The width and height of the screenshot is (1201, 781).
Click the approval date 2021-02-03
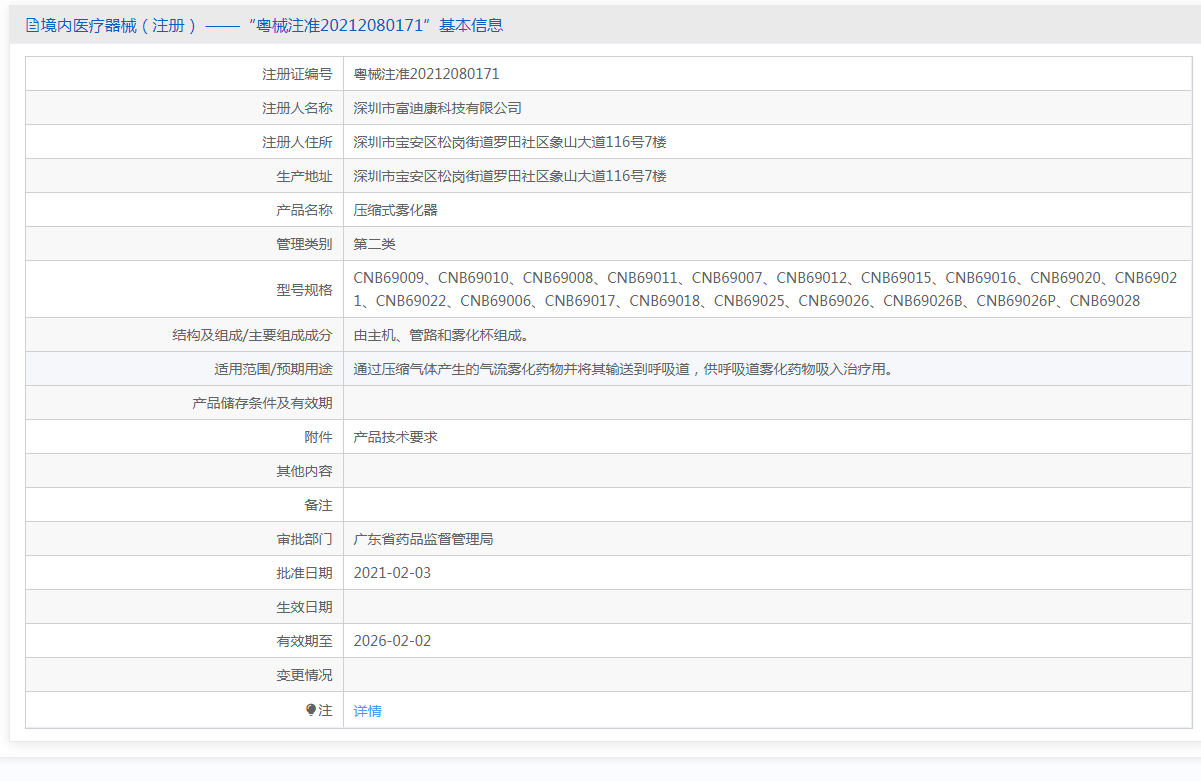pos(392,573)
